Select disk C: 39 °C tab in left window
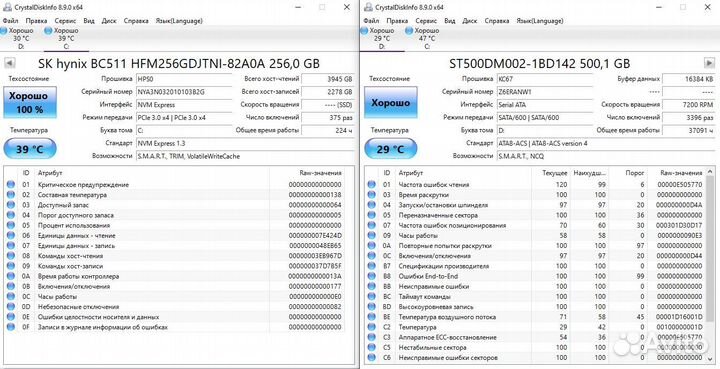This screenshot has width=720, height=369. [66, 39]
